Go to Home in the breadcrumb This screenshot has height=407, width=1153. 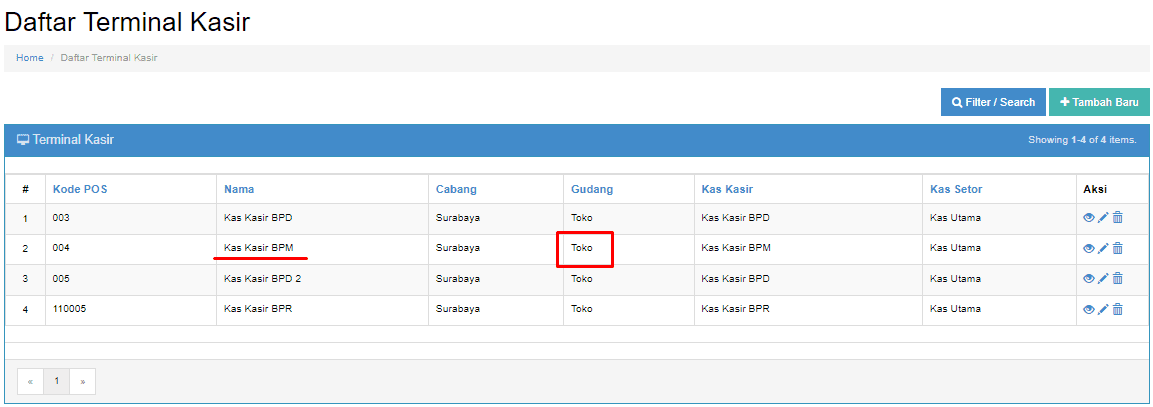click(29, 57)
